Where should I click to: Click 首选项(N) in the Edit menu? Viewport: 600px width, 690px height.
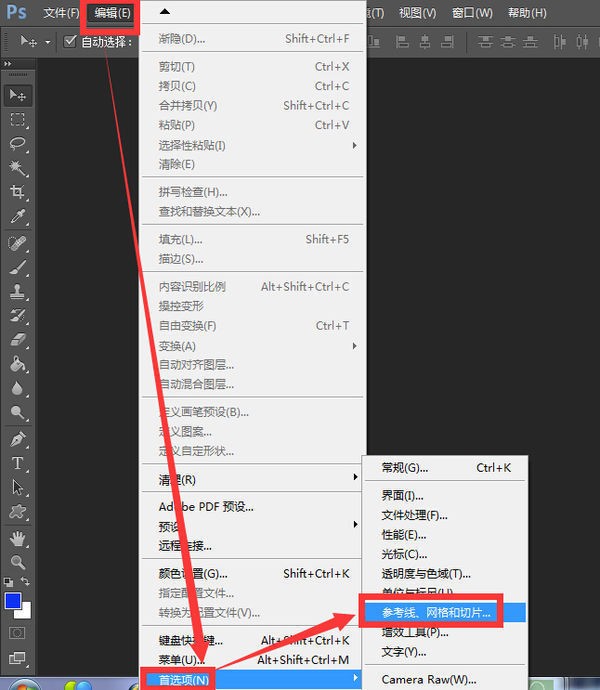[x=185, y=680]
